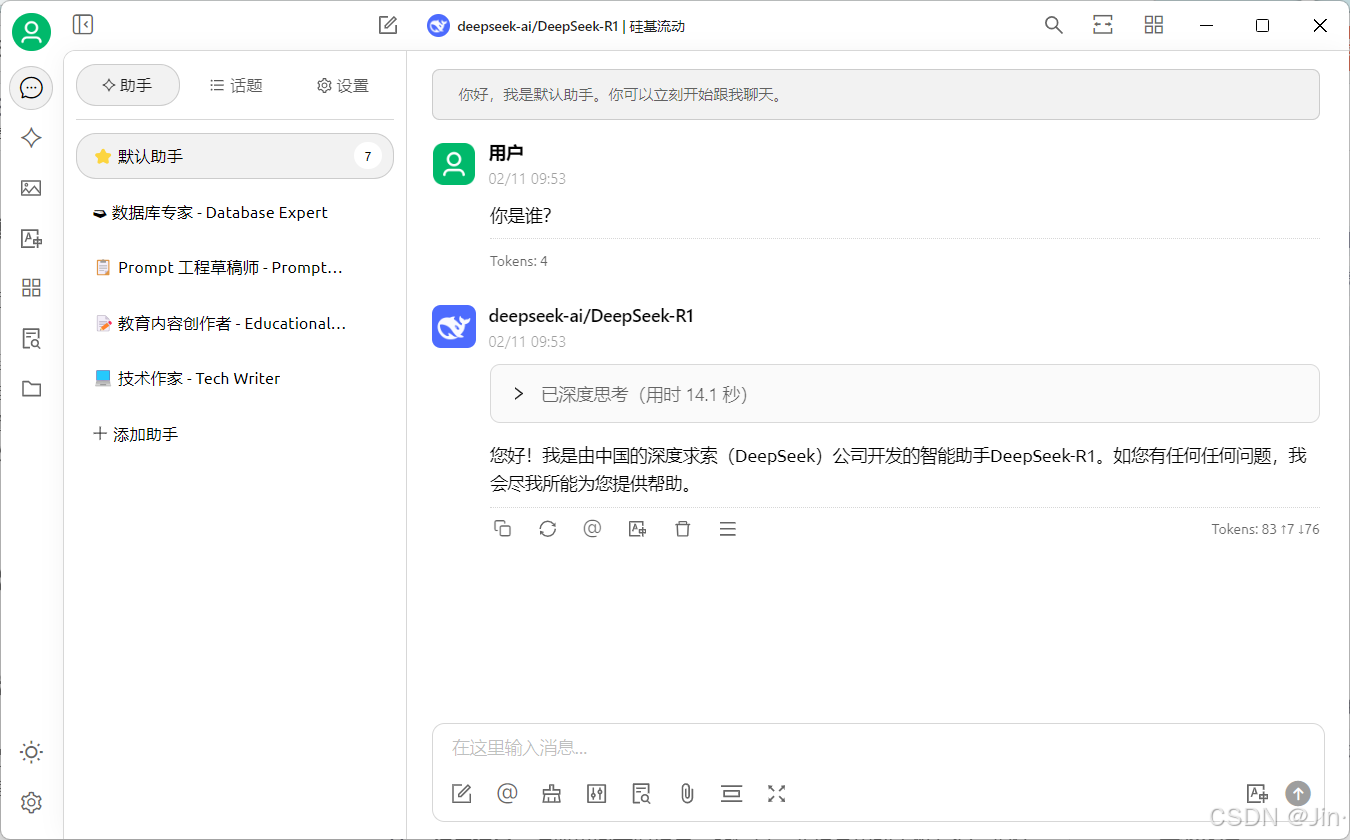
Task: Delete the DeepSeek-R1 reply
Action: point(683,529)
